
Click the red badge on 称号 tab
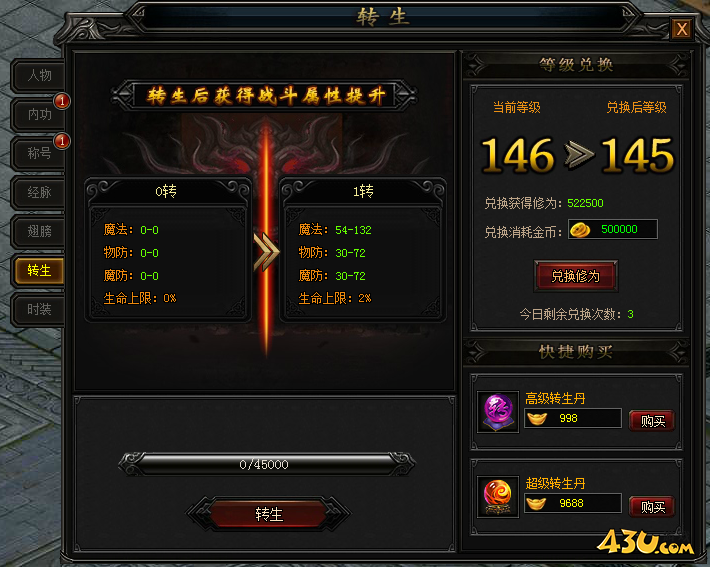[62, 141]
